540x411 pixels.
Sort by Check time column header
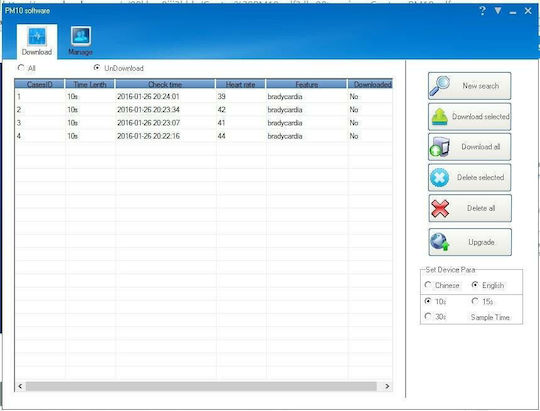165,84
